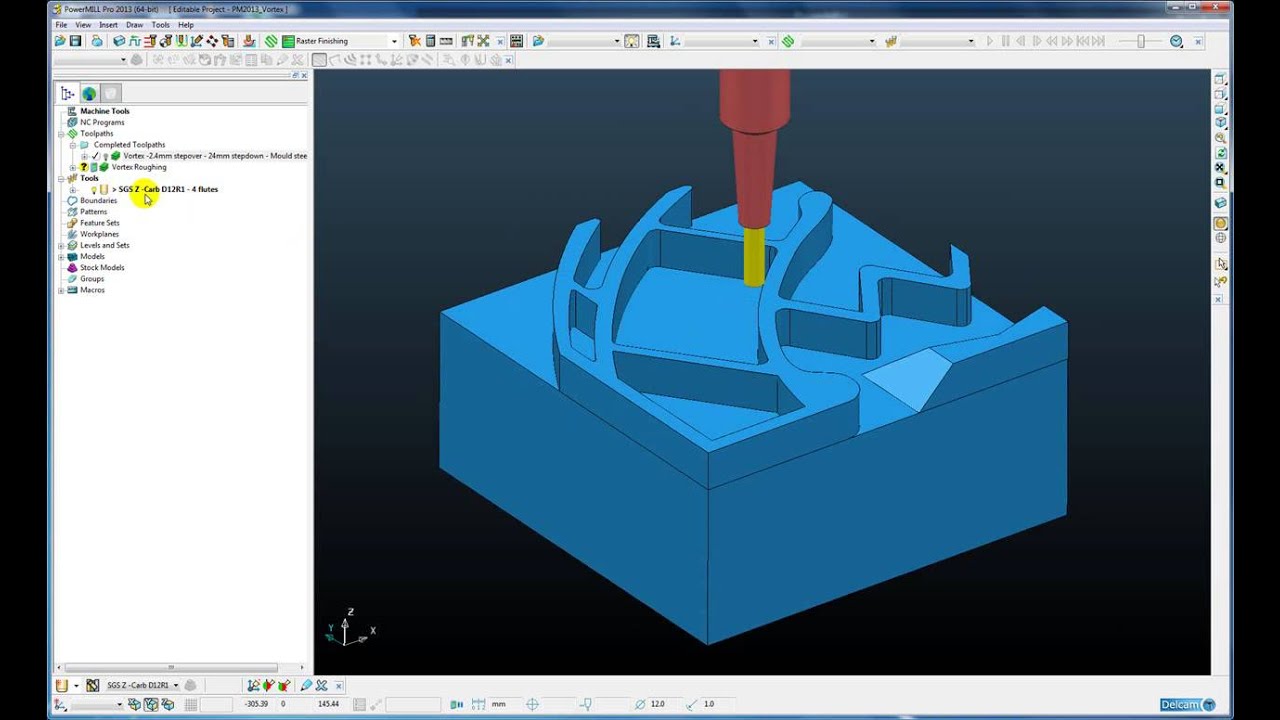Collapse the Toolpaths tree node
This screenshot has width=1280, height=720.
[61, 134]
